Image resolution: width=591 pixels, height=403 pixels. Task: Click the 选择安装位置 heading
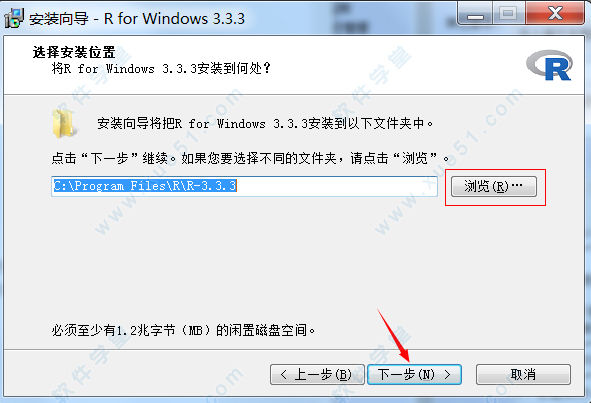coord(74,52)
